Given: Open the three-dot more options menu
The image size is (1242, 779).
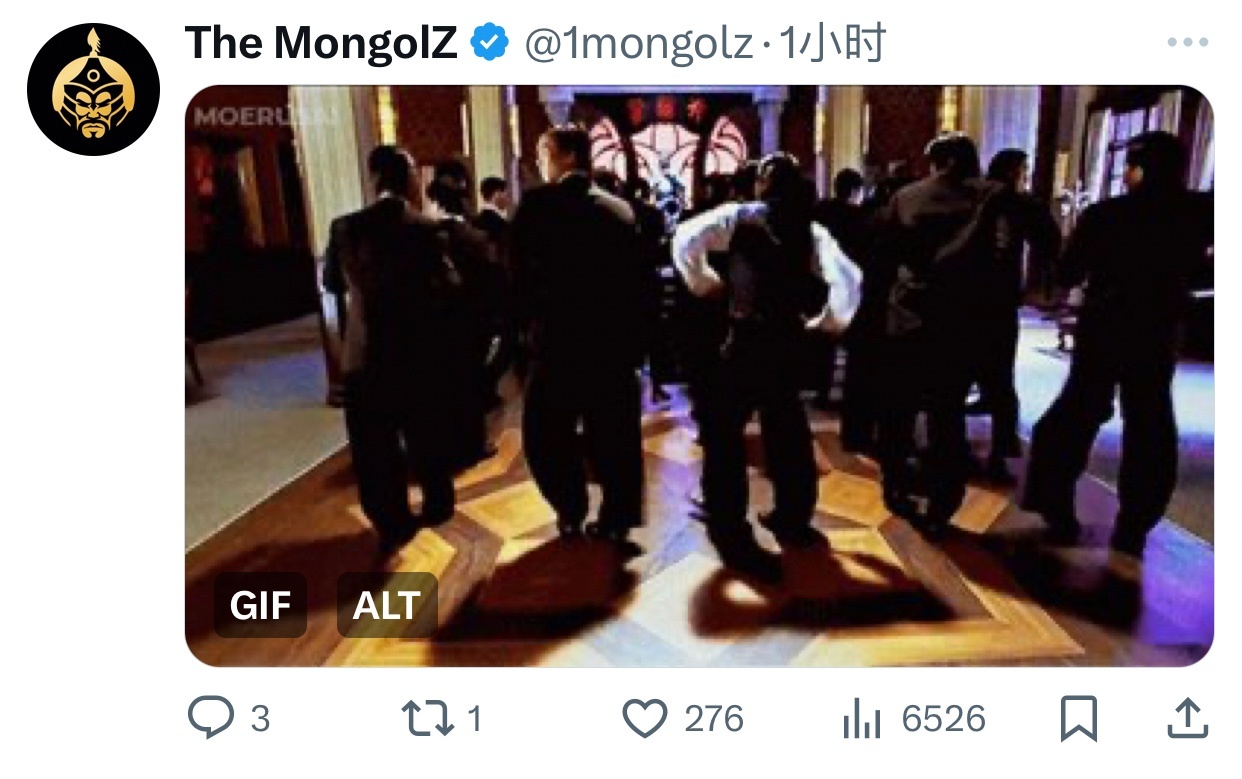Looking at the screenshot, I should (1188, 43).
